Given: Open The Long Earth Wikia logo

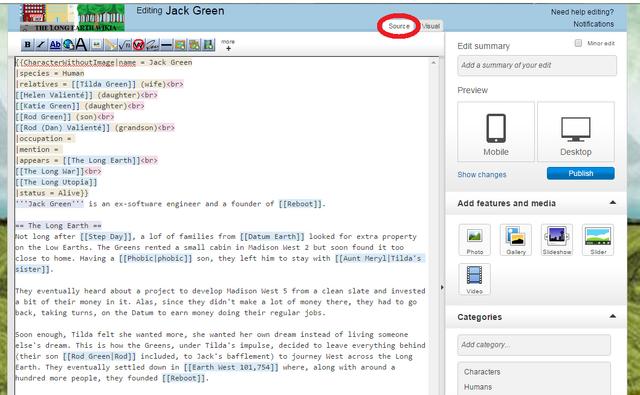Looking at the screenshot, I should click(x=73, y=18).
